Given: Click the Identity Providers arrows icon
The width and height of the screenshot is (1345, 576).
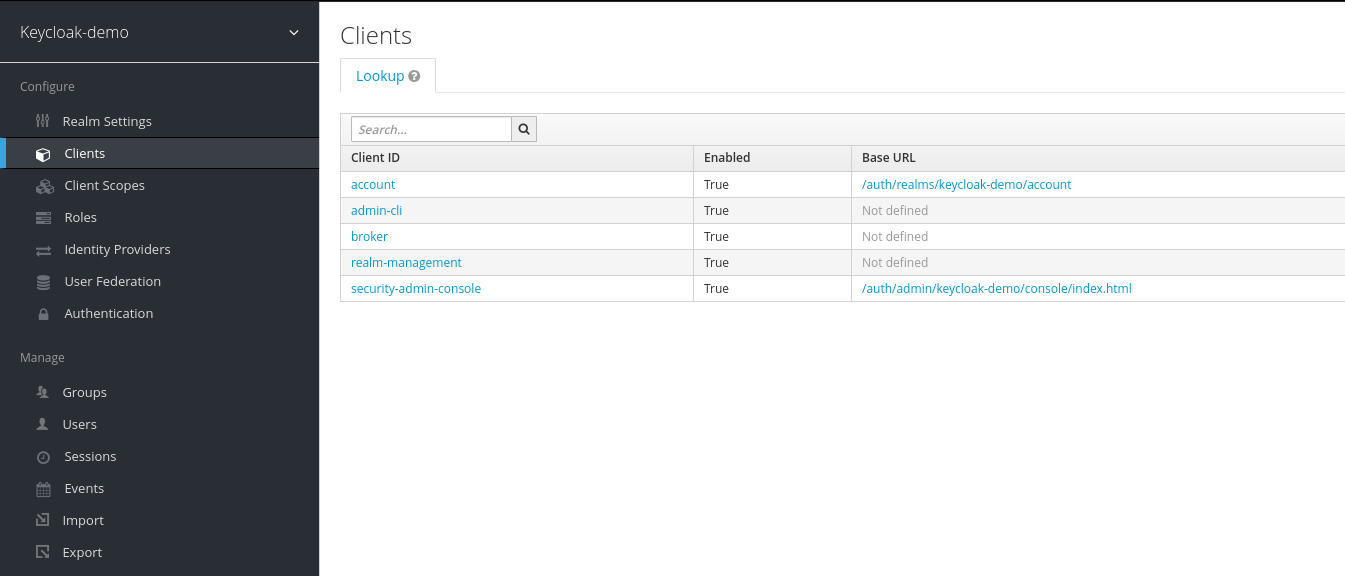Looking at the screenshot, I should point(43,250).
